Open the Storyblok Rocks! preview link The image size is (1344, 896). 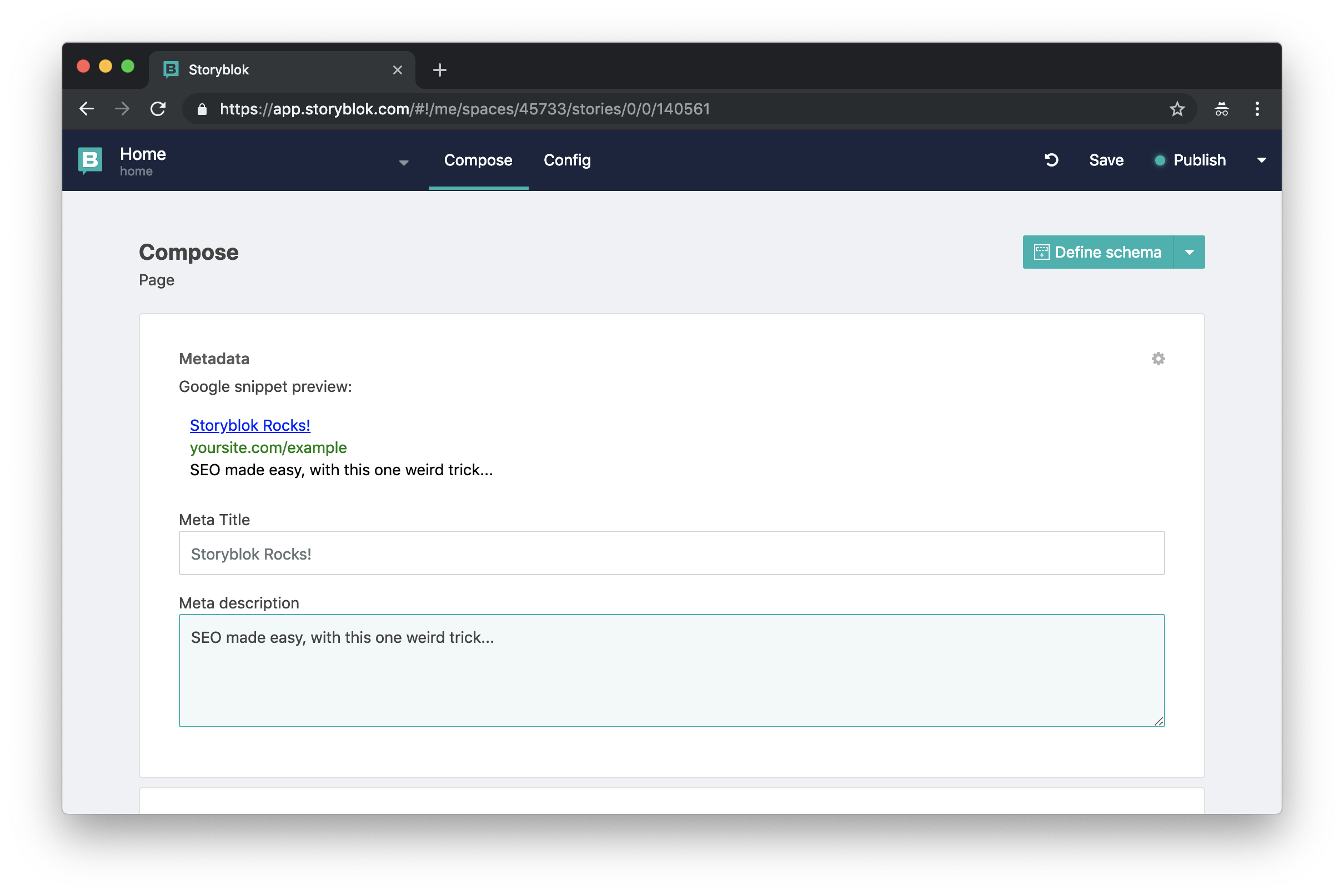click(x=250, y=425)
